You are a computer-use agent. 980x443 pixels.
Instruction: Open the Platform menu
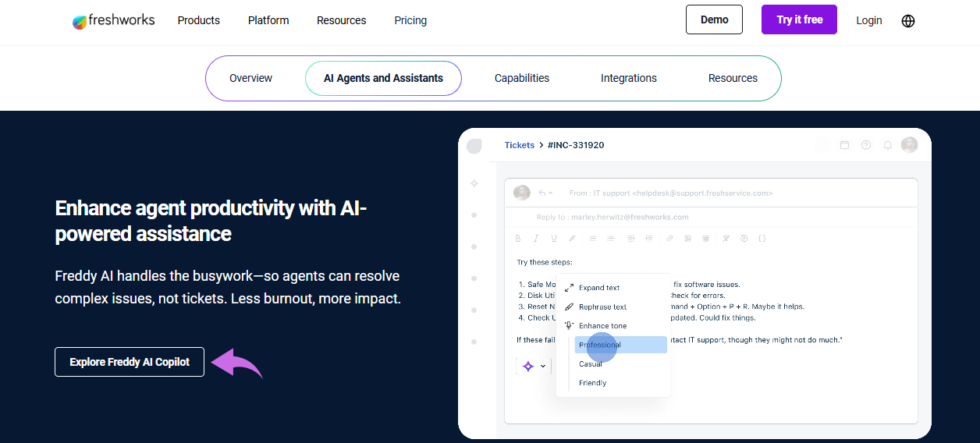coord(268,21)
